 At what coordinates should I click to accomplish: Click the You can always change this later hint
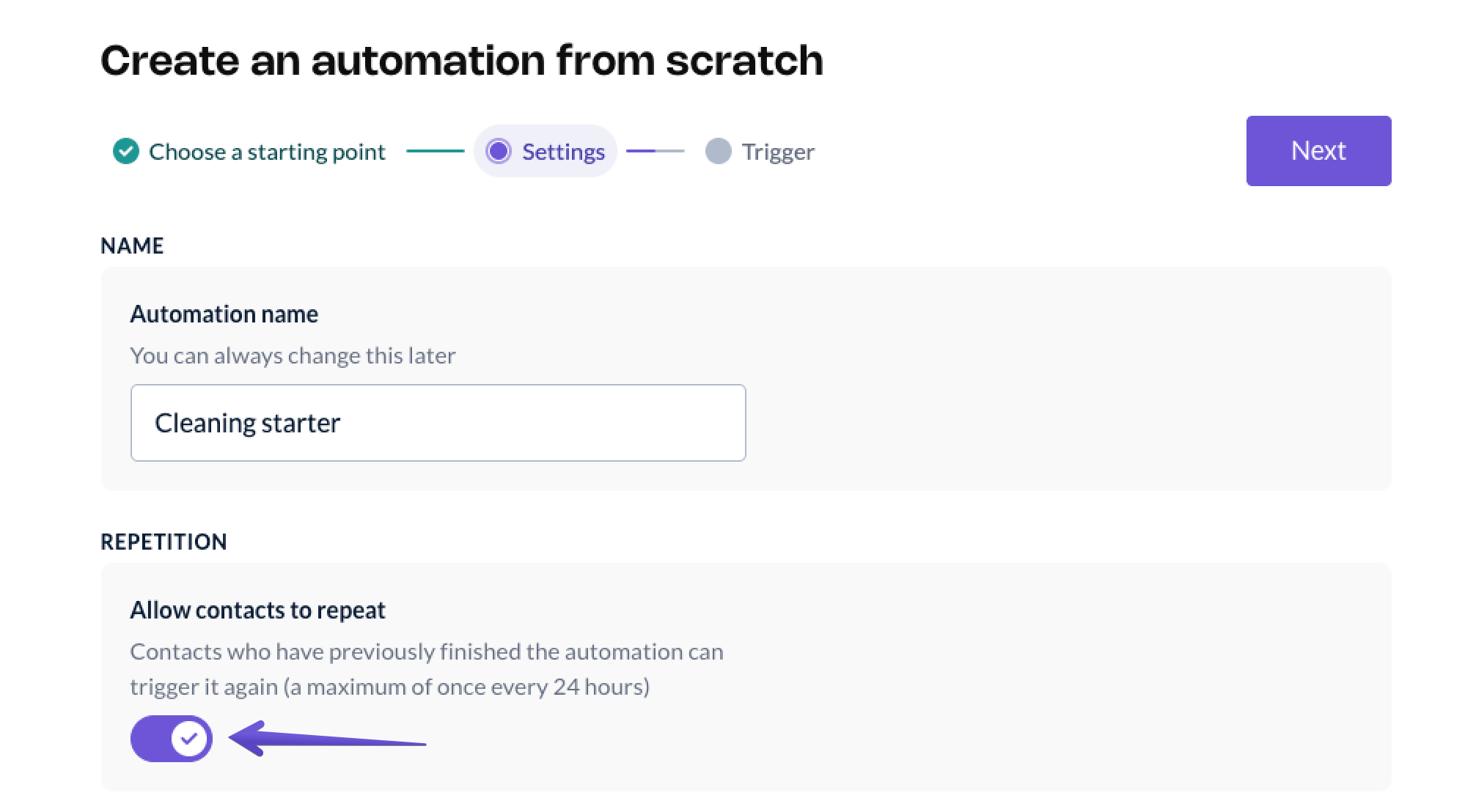pyautogui.click(x=293, y=355)
